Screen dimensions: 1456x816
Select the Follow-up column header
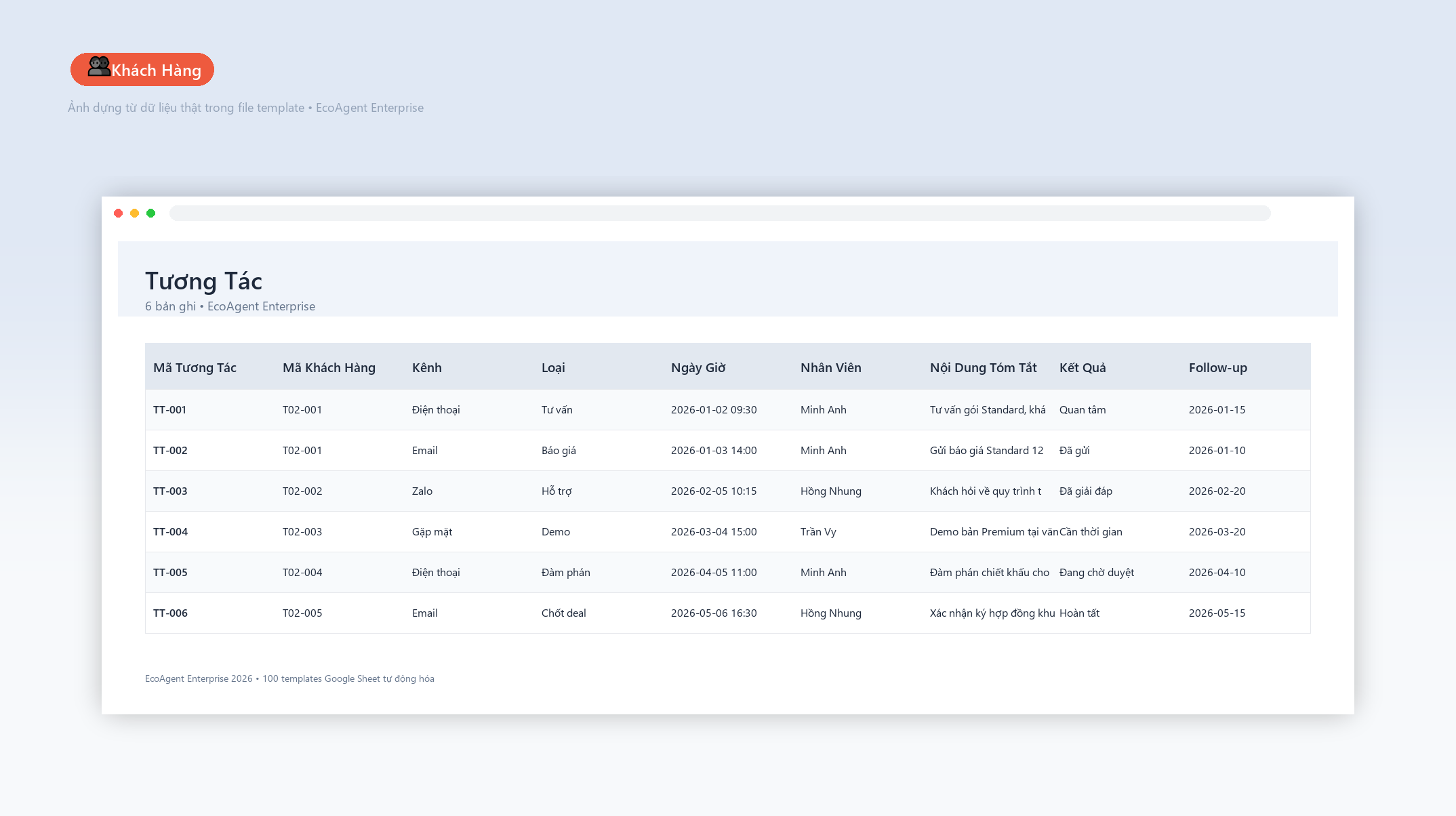click(1218, 367)
